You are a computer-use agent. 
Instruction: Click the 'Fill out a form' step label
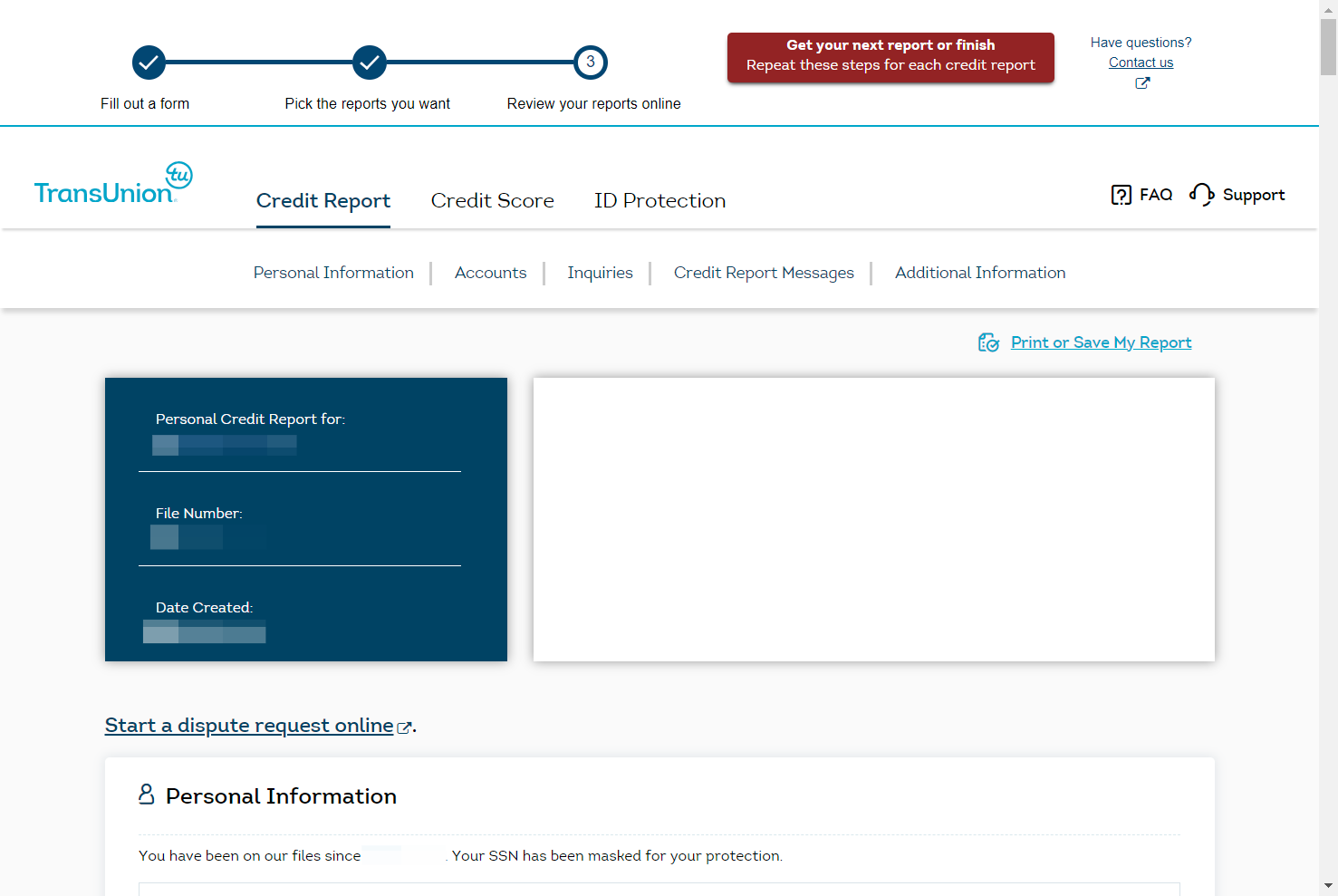click(145, 104)
